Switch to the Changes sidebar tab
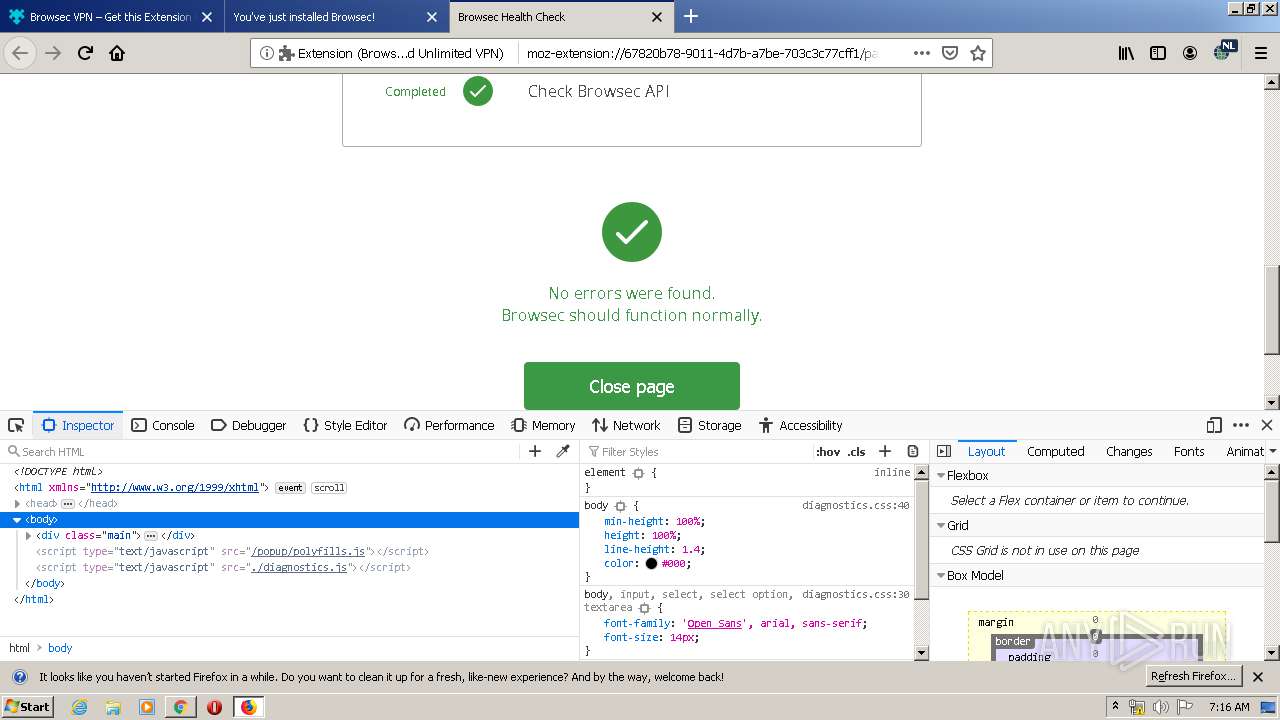The height and width of the screenshot is (720, 1280). click(x=1129, y=451)
